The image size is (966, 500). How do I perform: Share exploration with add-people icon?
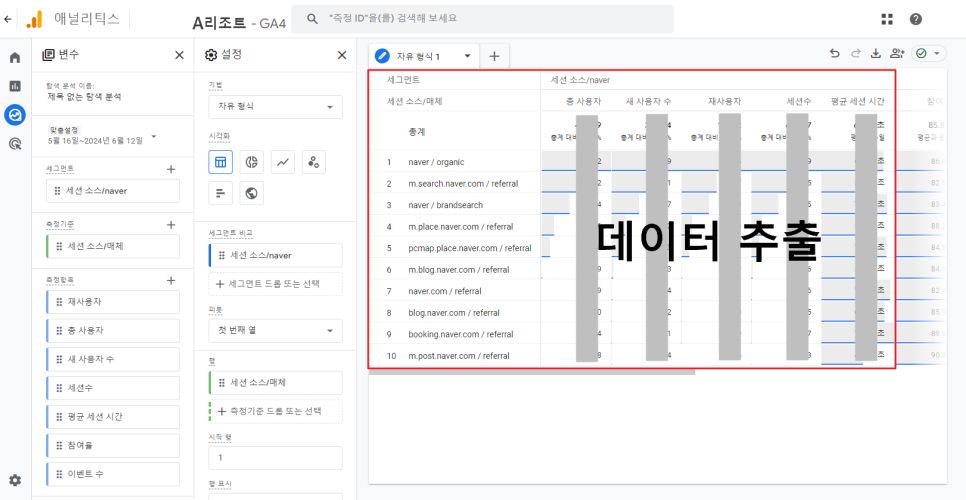897,54
